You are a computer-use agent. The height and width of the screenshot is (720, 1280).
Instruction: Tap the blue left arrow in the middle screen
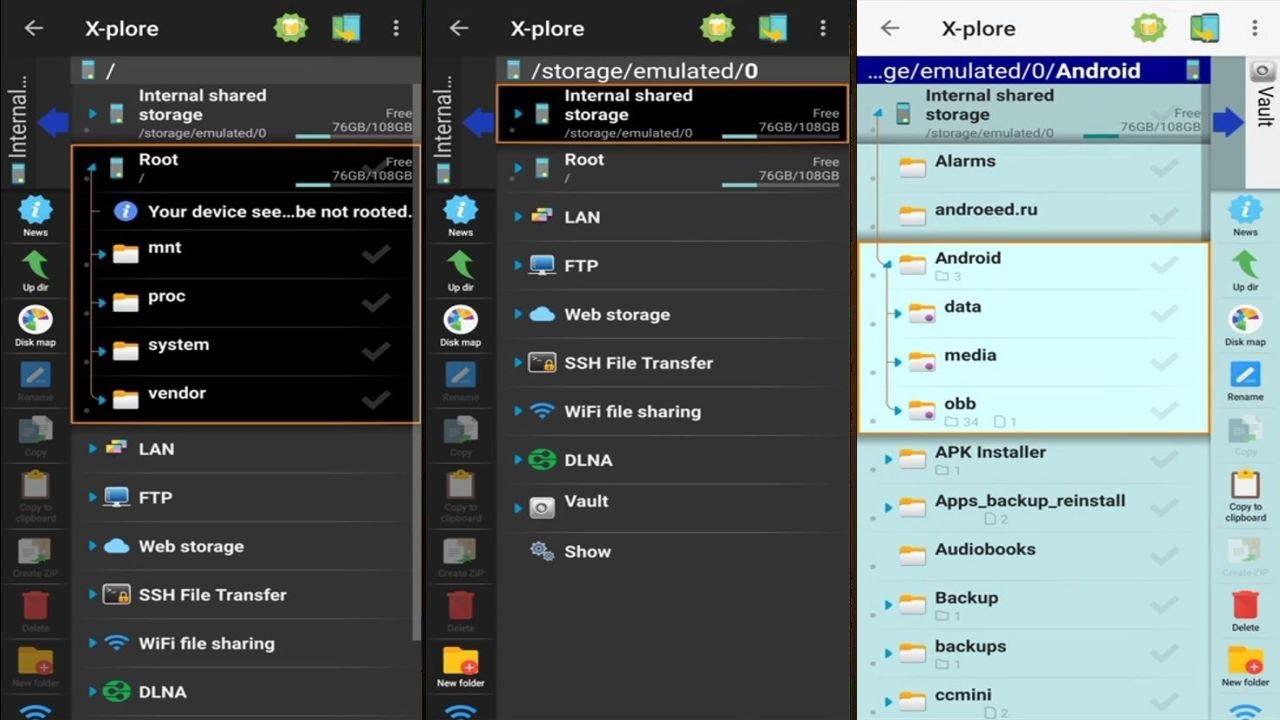coord(479,122)
